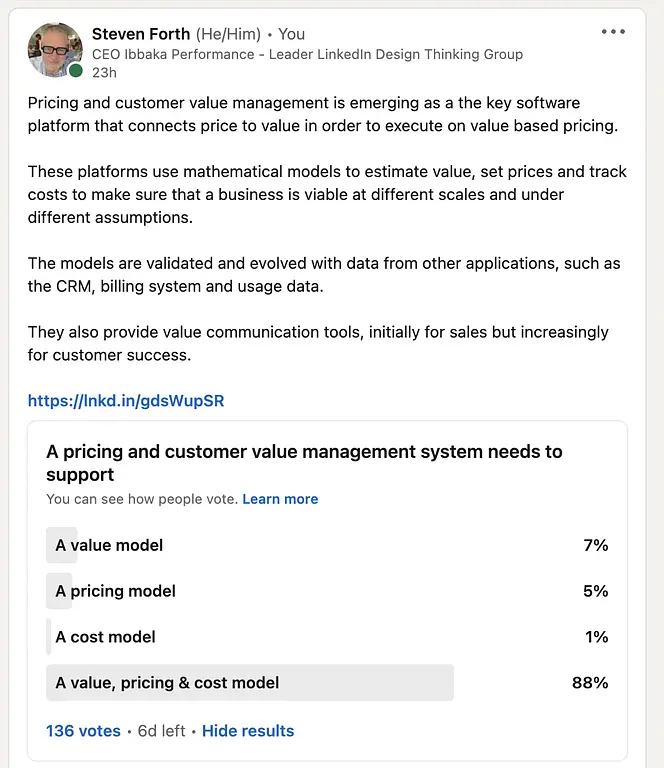Click the '6d left' poll duration text

coord(162,731)
